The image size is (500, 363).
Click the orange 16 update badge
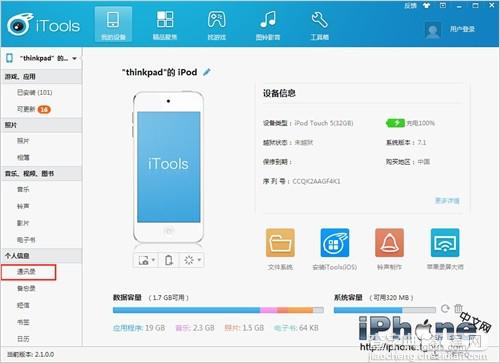(44, 109)
